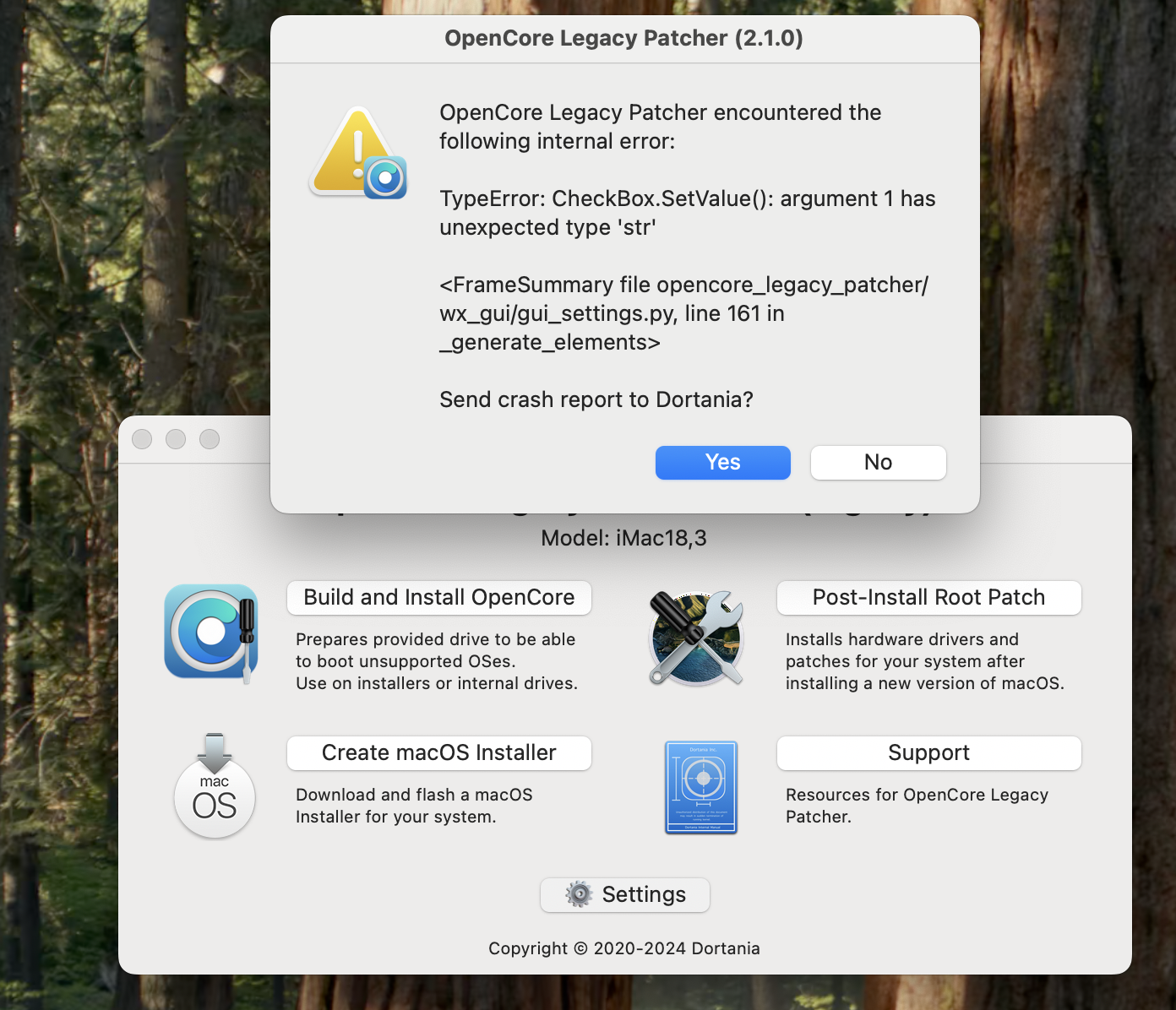This screenshot has width=1176, height=1010.
Task: Click the 'Model: iMac18,3' text
Action: point(624,539)
